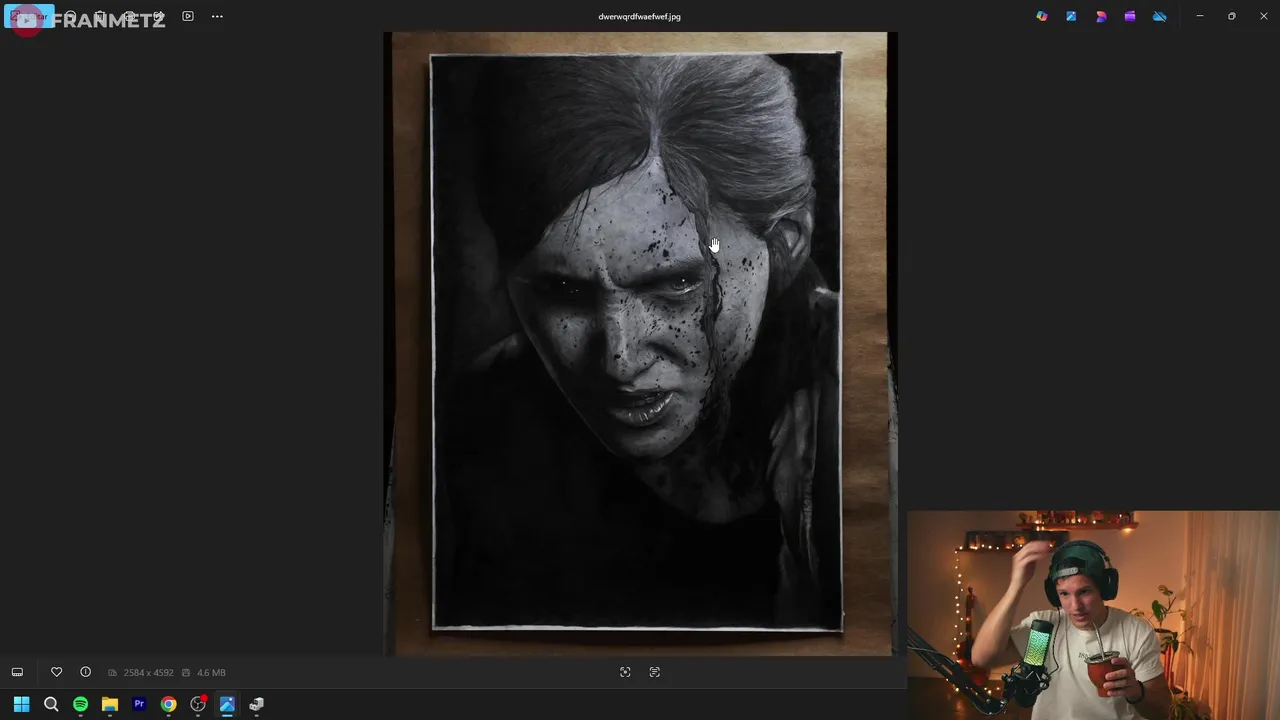Show file info panel via the info icon
Viewport: 1280px width, 720px height.
(85, 672)
